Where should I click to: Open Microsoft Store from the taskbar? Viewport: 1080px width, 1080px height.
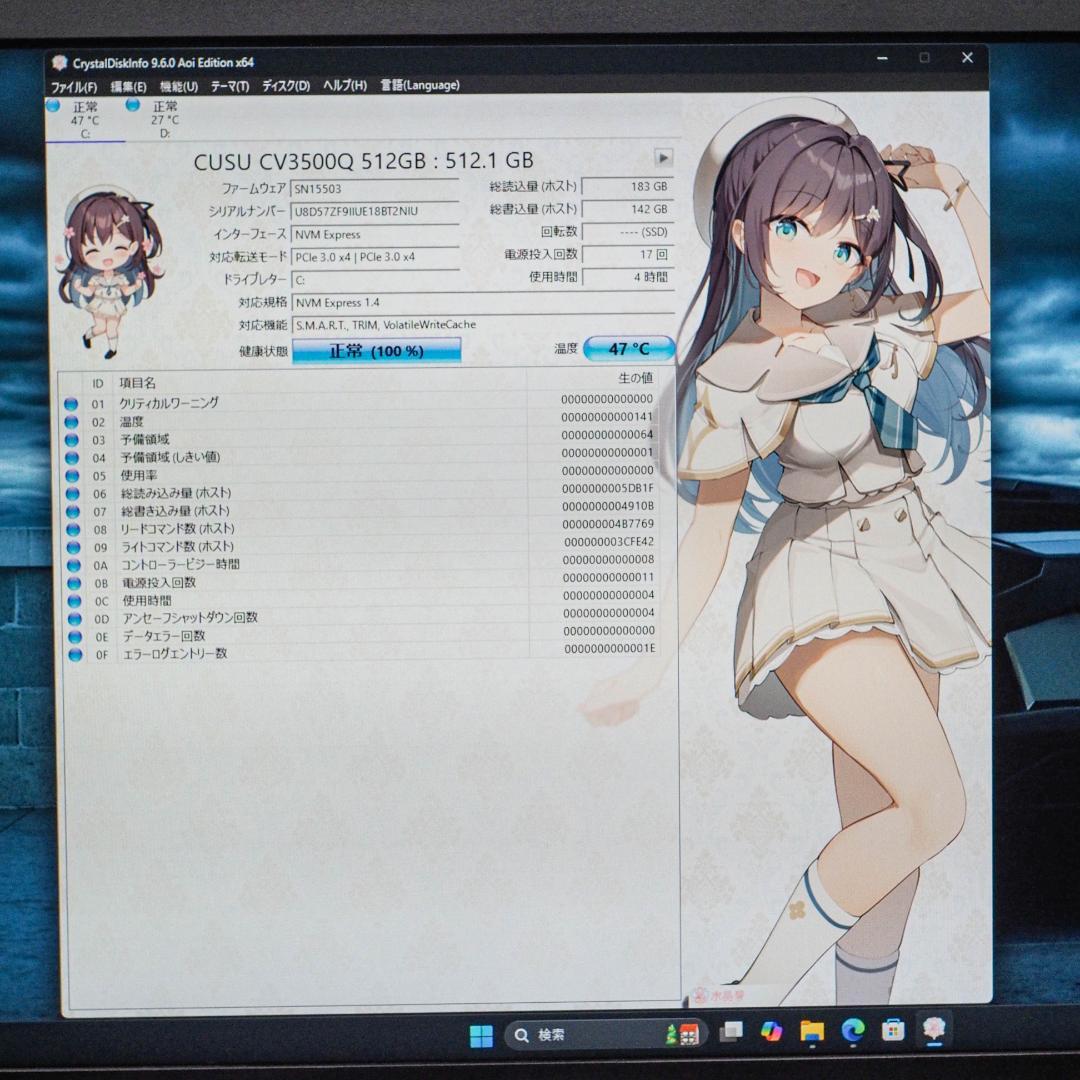[893, 1030]
